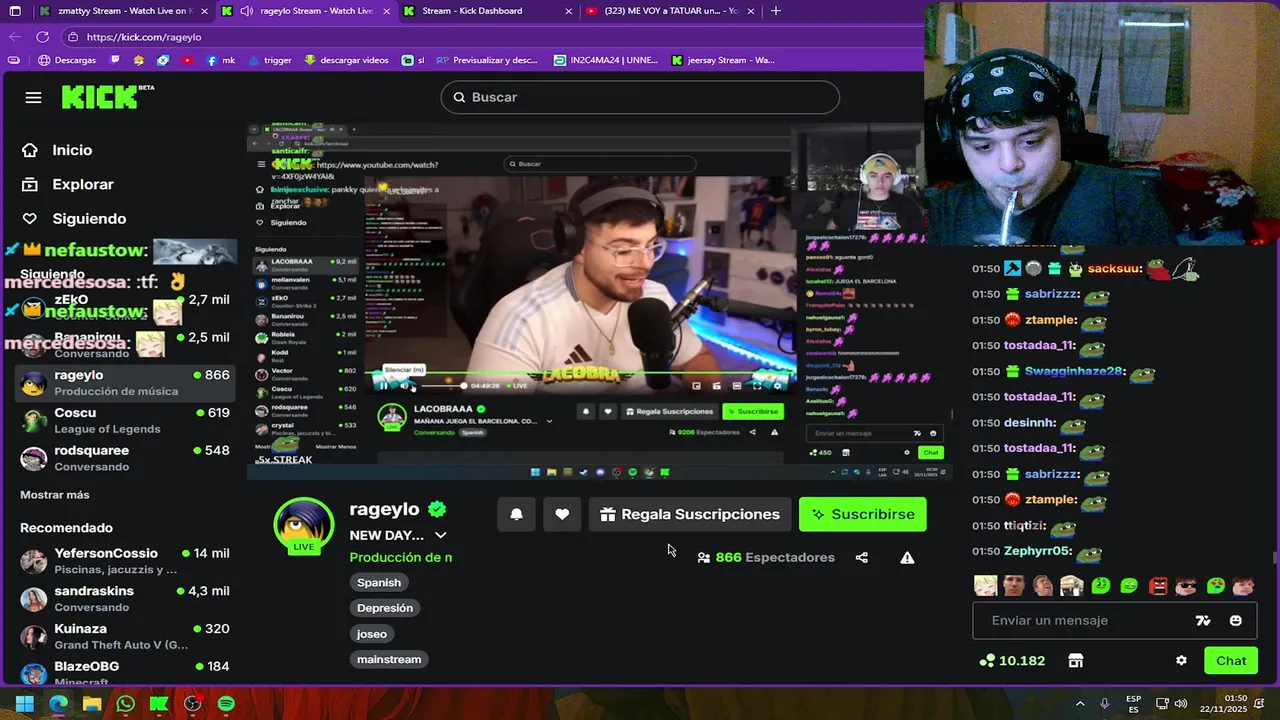Screen dimensions: 1280x720
Task: Show hidden system tray icons
Action: (x=1080, y=704)
